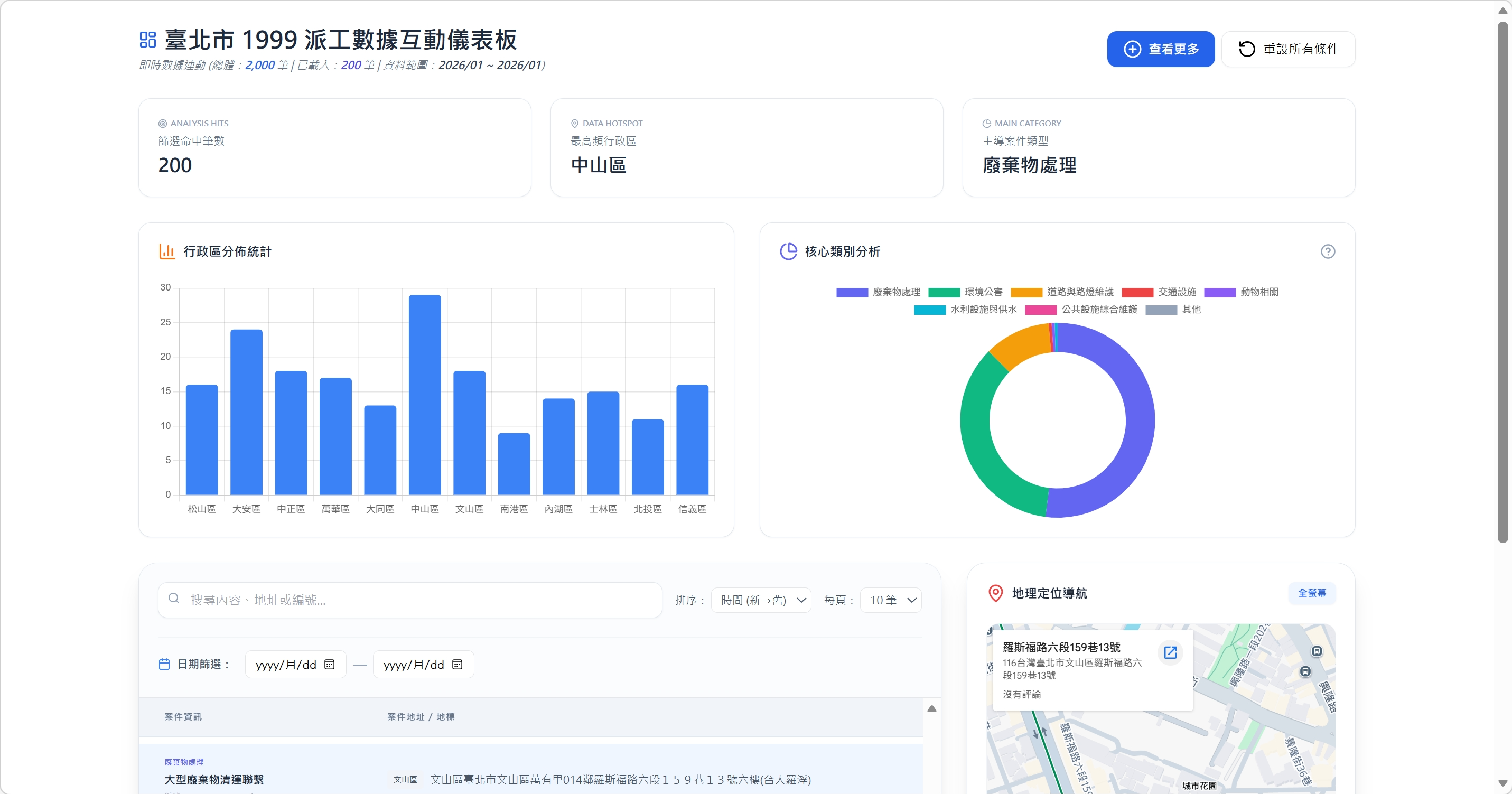Screen dimensions: 1512x794
Task: Click the search magnifier icon
Action: [174, 598]
